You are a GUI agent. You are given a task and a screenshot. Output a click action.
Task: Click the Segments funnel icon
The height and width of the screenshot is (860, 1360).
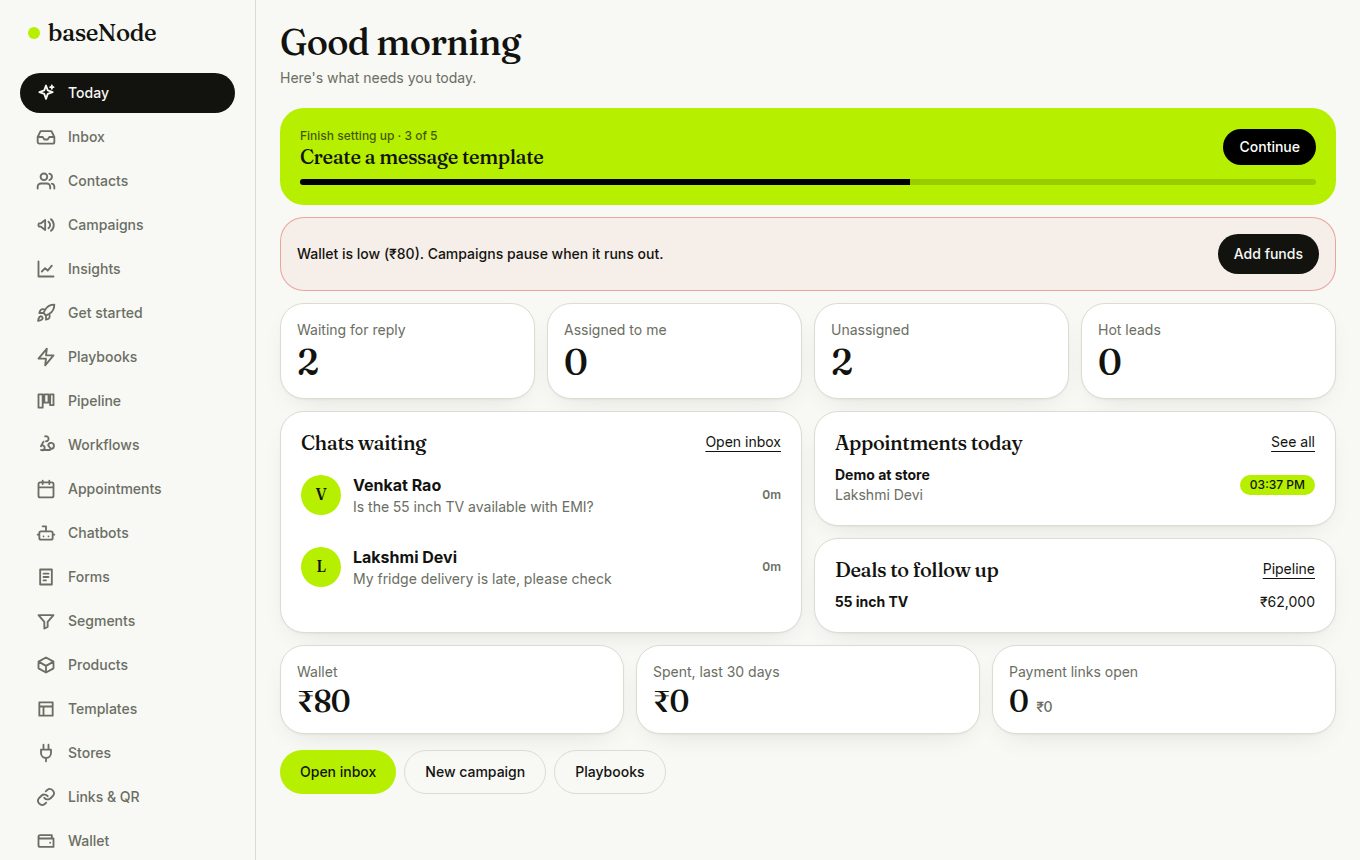pyautogui.click(x=46, y=621)
